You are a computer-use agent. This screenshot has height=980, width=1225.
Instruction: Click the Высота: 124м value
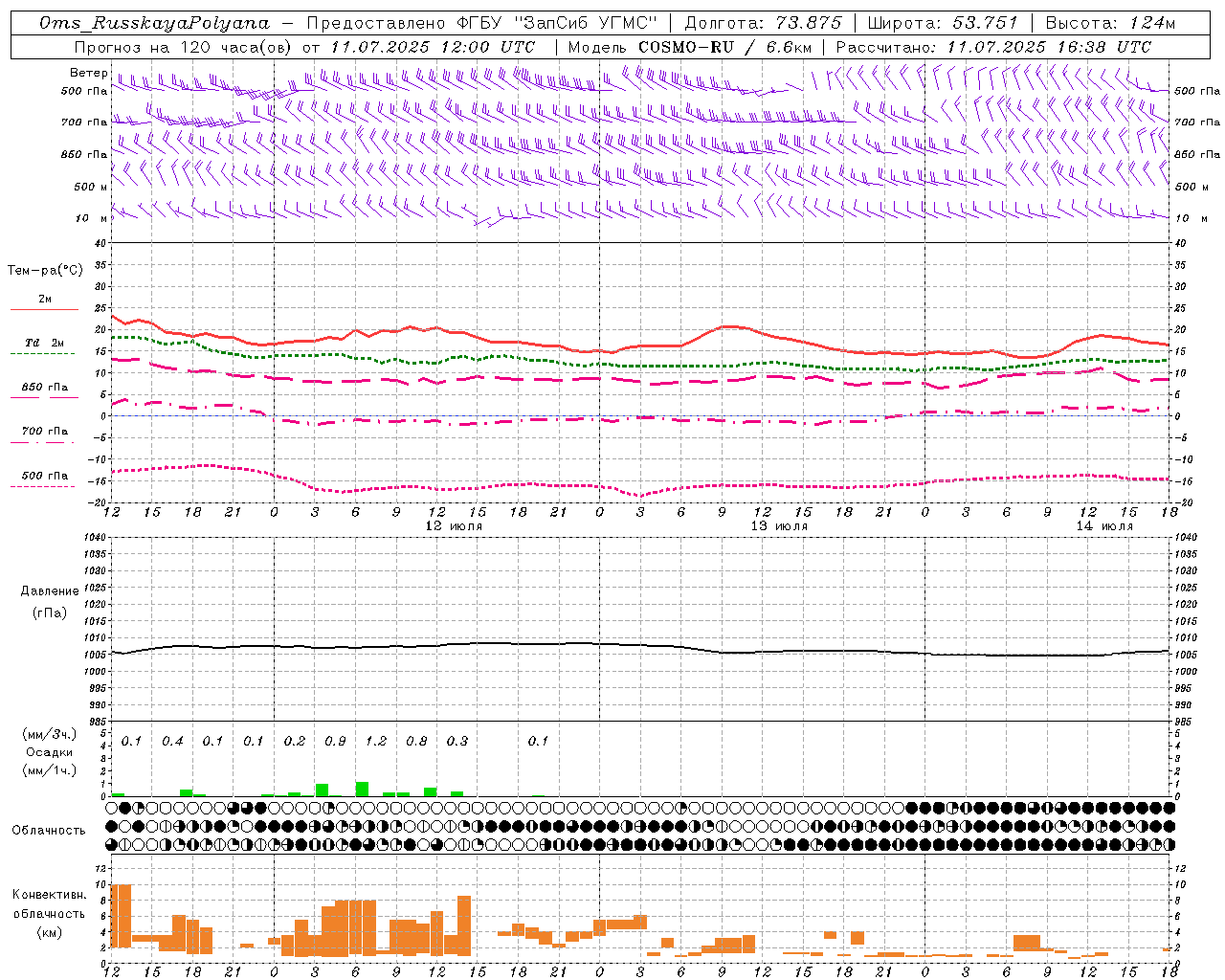[x=1110, y=23]
